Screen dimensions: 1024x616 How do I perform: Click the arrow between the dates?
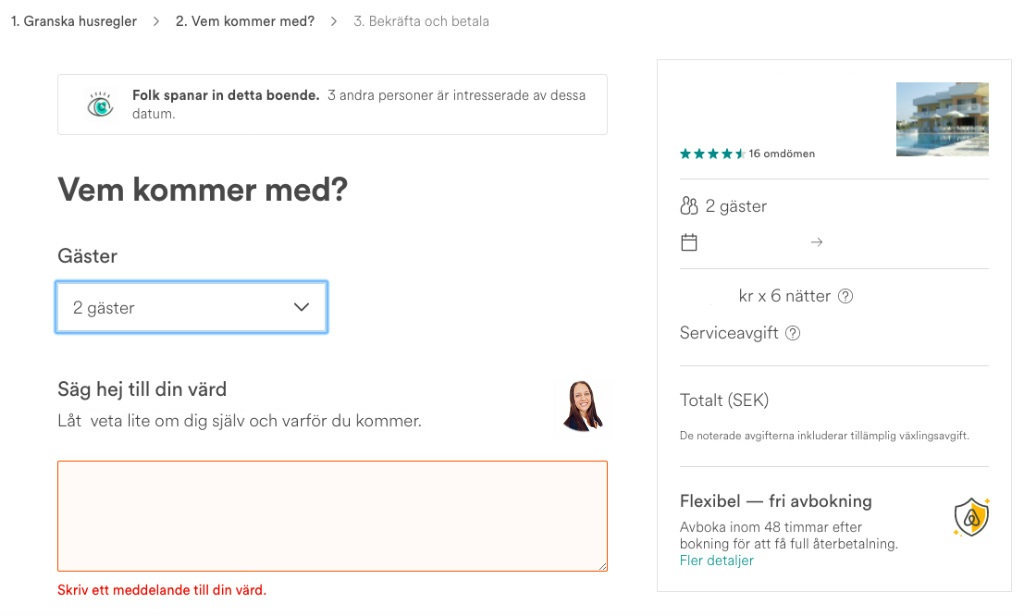click(816, 242)
